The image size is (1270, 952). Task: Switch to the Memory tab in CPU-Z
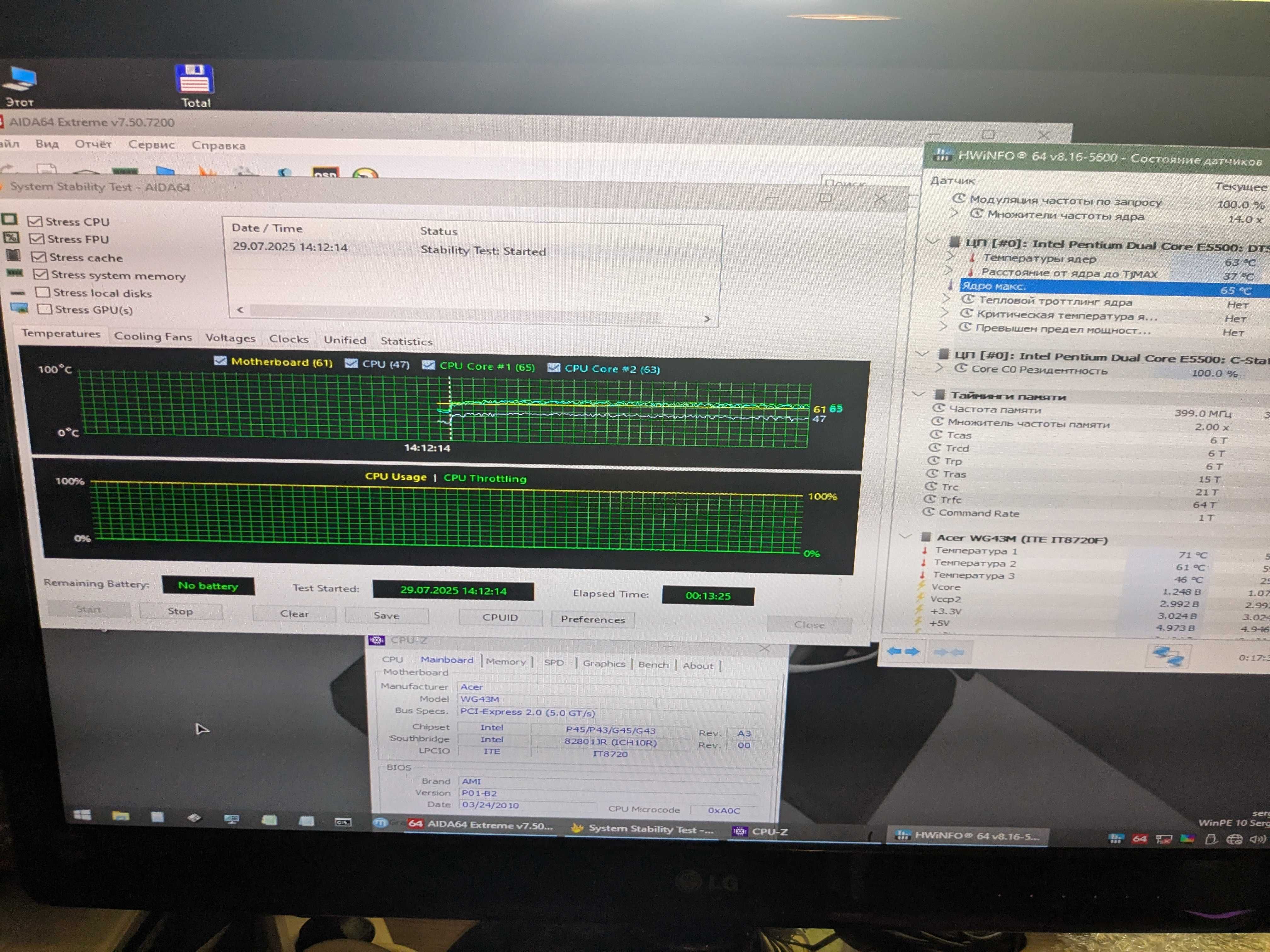pyautogui.click(x=505, y=662)
